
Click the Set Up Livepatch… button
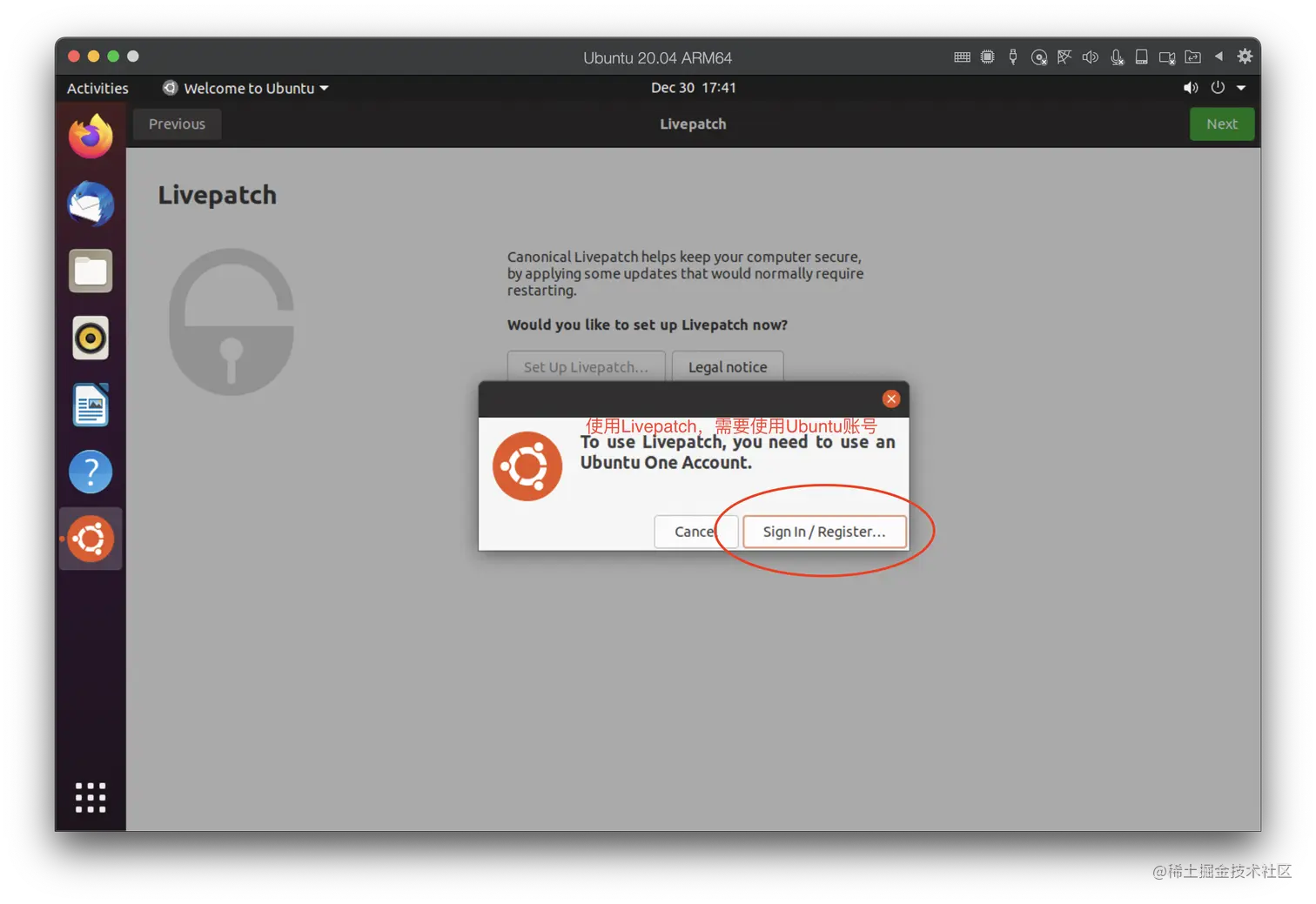pyautogui.click(x=586, y=366)
